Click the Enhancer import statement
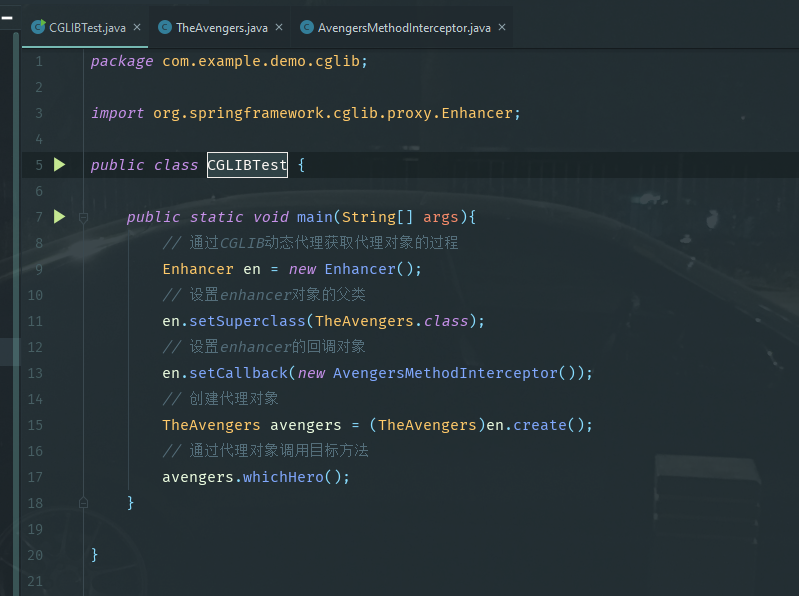The width and height of the screenshot is (799, 596). coord(306,113)
